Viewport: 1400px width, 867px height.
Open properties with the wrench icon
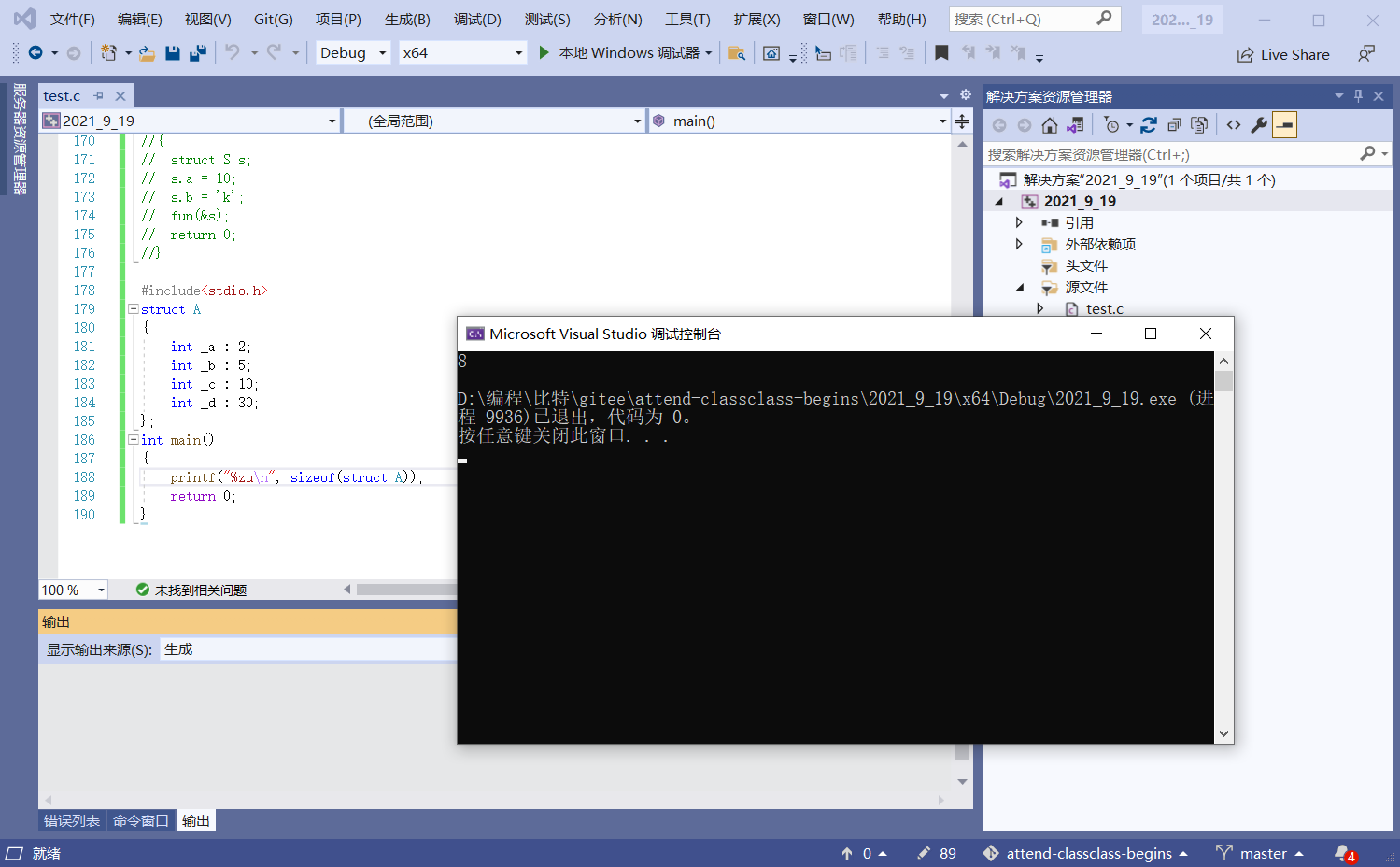tap(1259, 125)
